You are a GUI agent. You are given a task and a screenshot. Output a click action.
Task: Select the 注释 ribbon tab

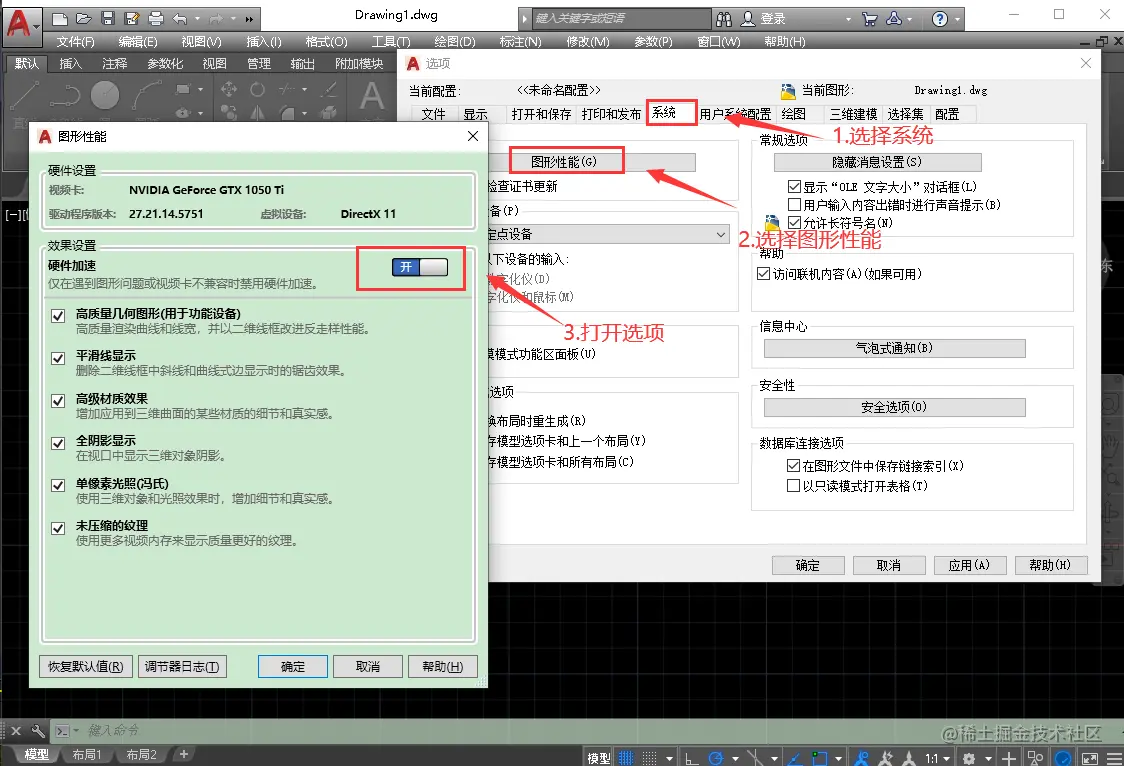click(115, 64)
